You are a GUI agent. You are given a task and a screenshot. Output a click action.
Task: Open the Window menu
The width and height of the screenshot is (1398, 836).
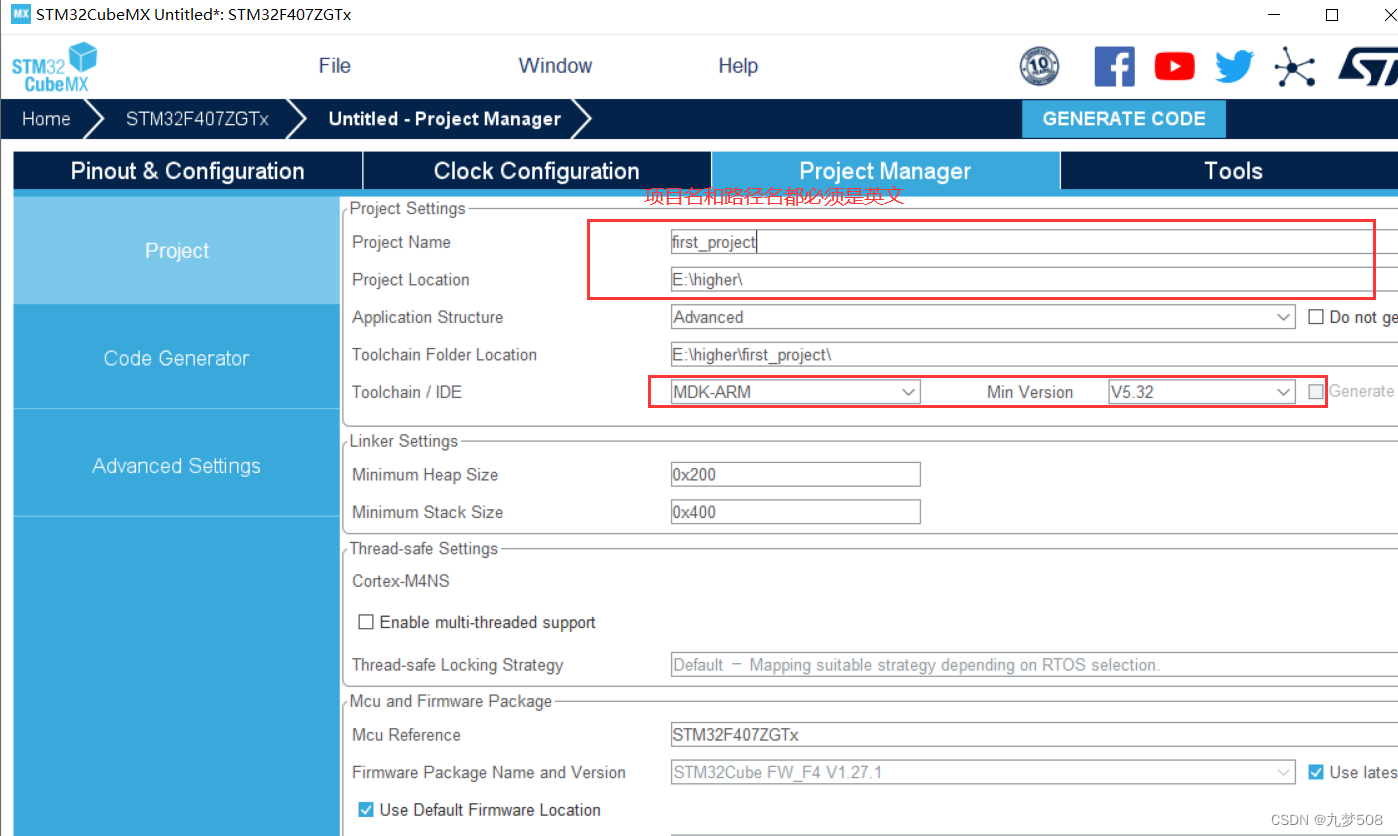555,66
